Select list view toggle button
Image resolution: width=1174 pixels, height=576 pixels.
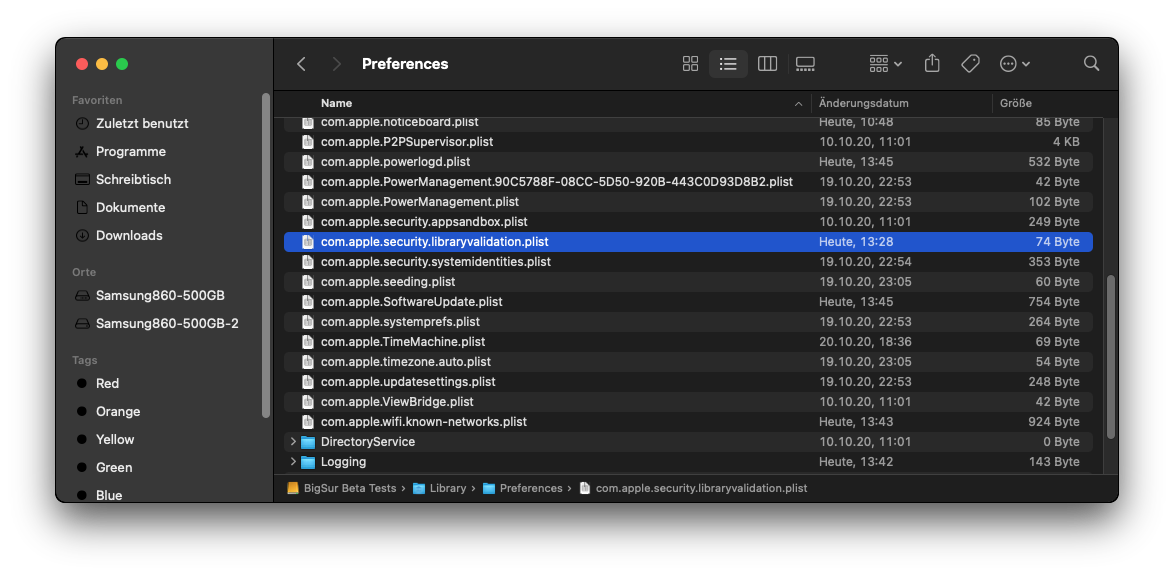728,64
